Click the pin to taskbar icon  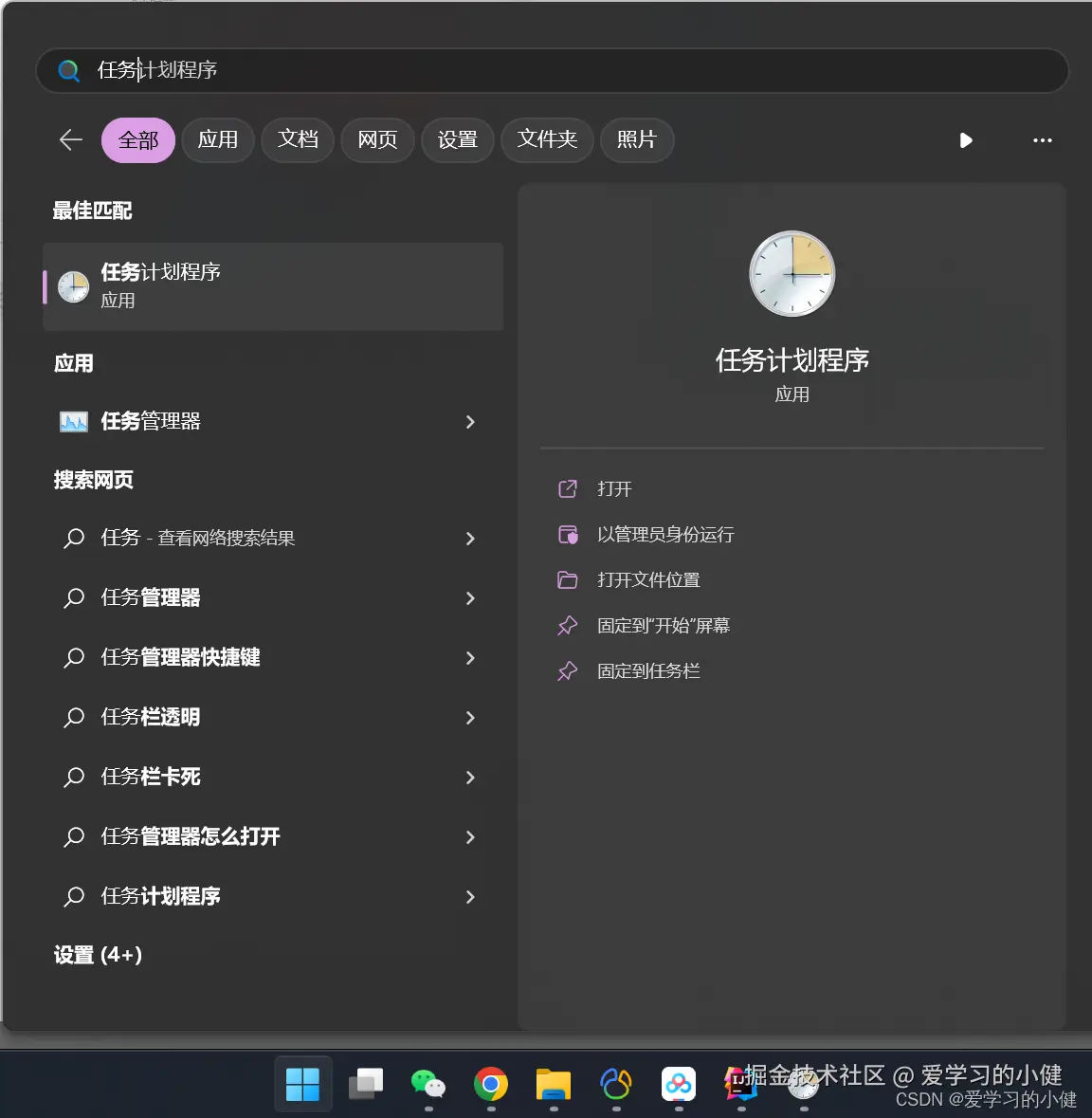(567, 670)
